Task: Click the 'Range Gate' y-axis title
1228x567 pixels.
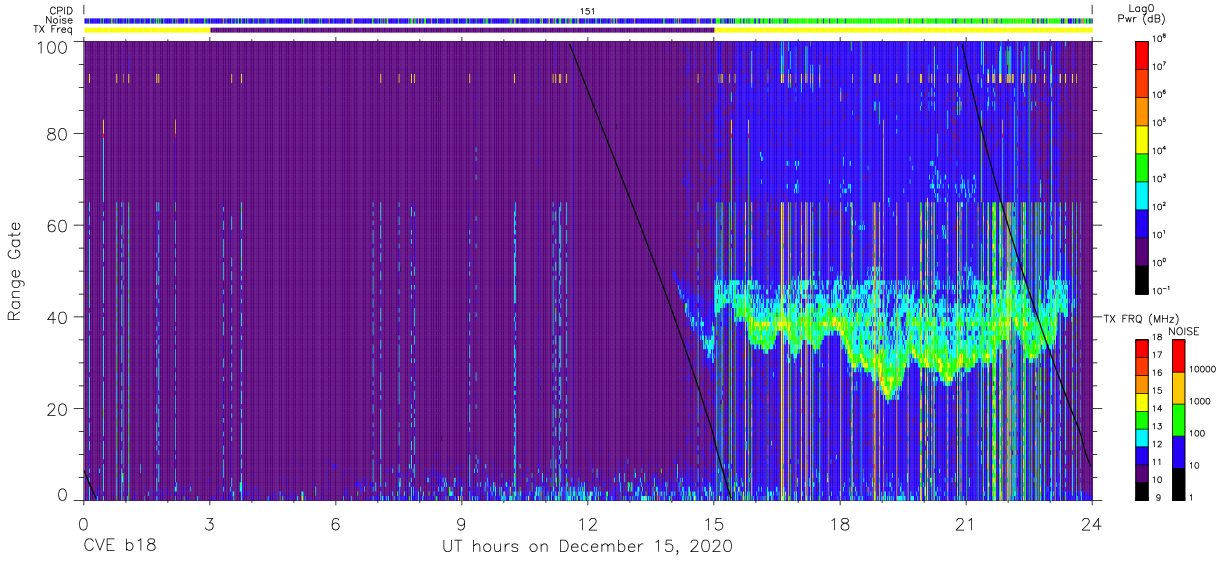Action: (15, 270)
